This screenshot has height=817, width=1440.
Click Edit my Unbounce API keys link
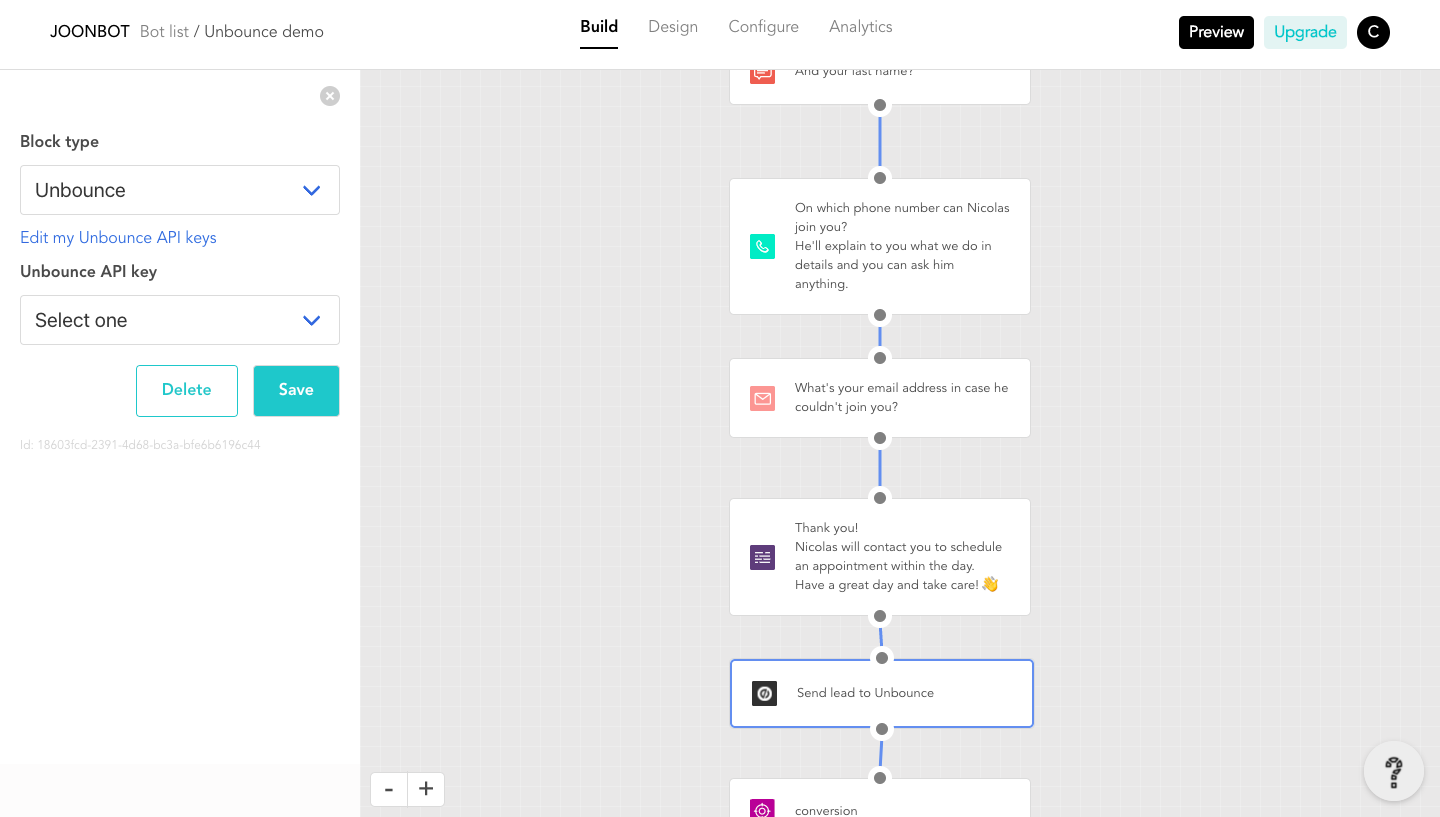pyautogui.click(x=118, y=237)
